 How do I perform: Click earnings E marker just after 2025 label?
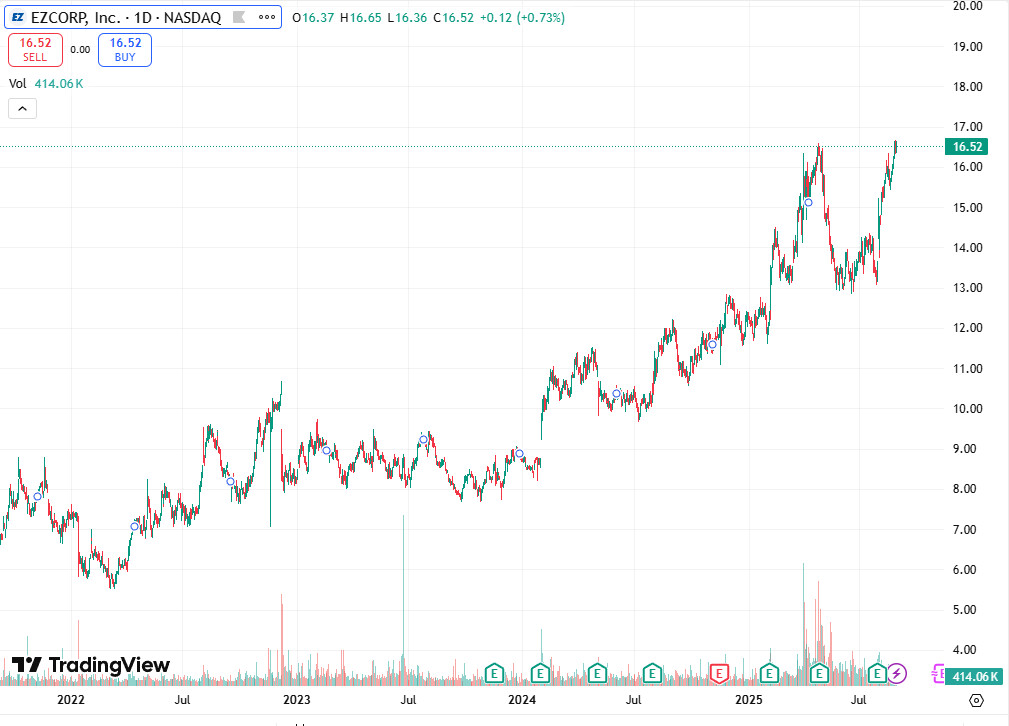click(769, 674)
